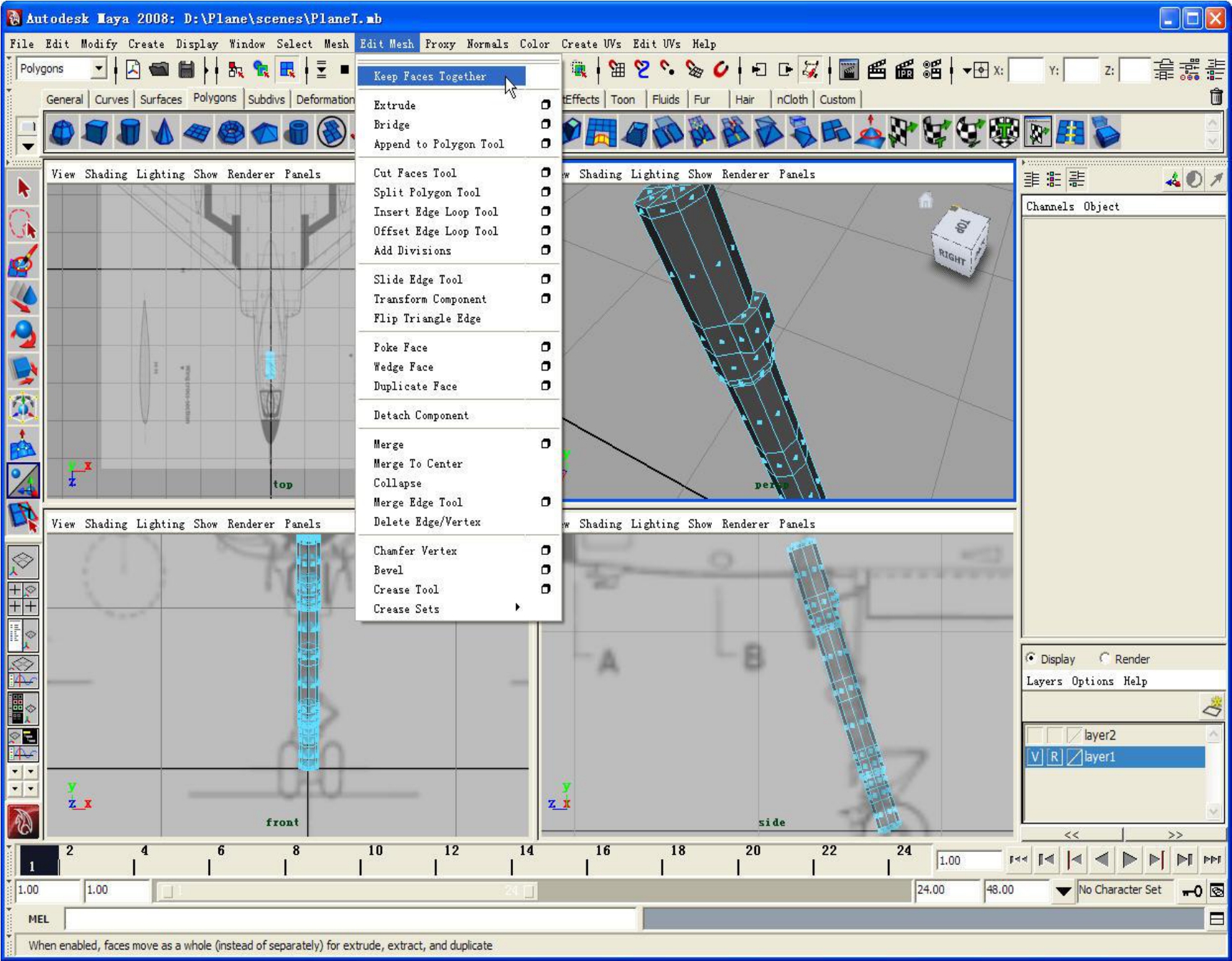This screenshot has width=1232, height=961.
Task: Toggle the Auto Keyframe key button
Action: (1192, 890)
